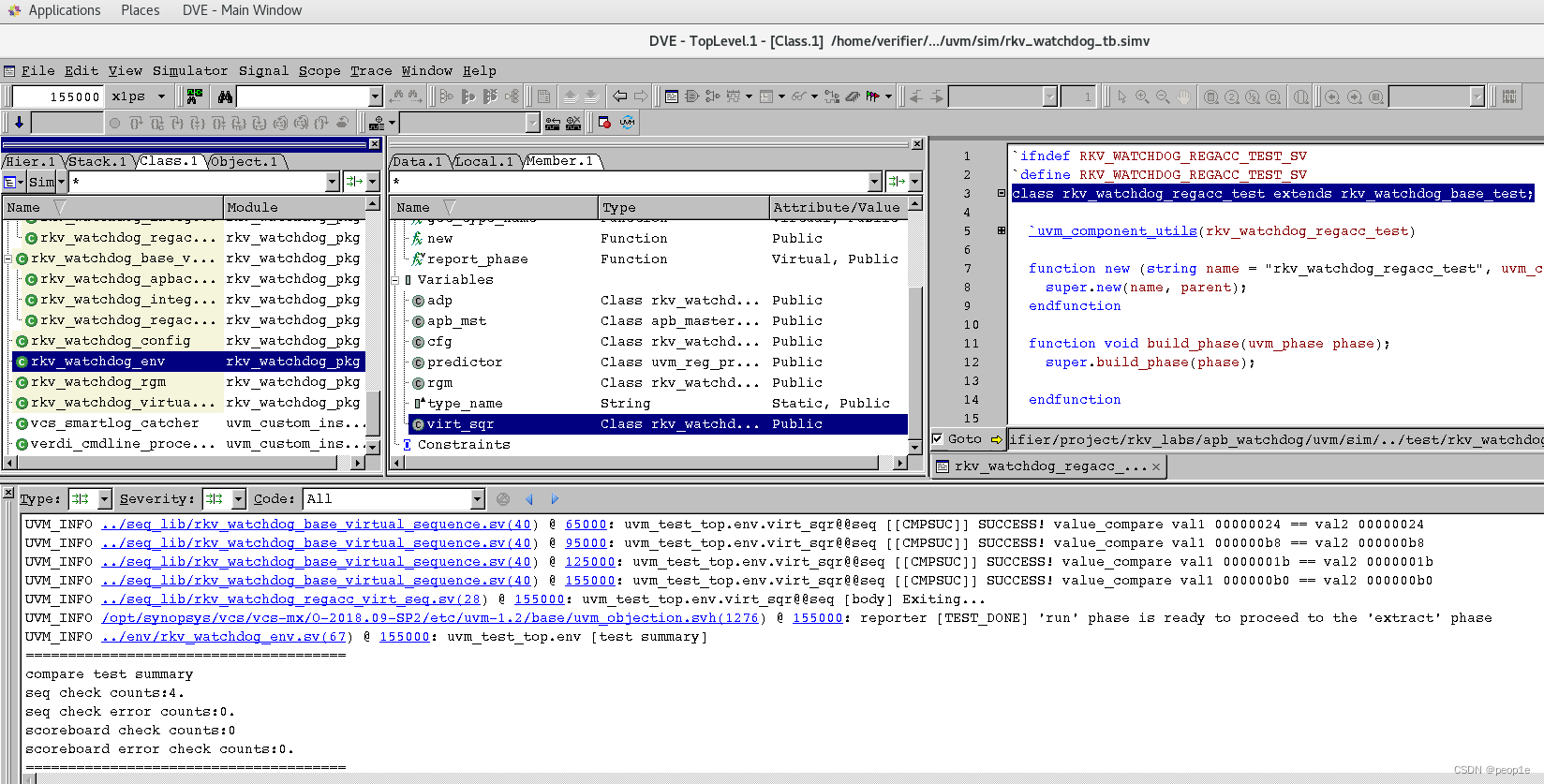Open the Severity filter dropdown
The image size is (1544, 784).
(238, 499)
